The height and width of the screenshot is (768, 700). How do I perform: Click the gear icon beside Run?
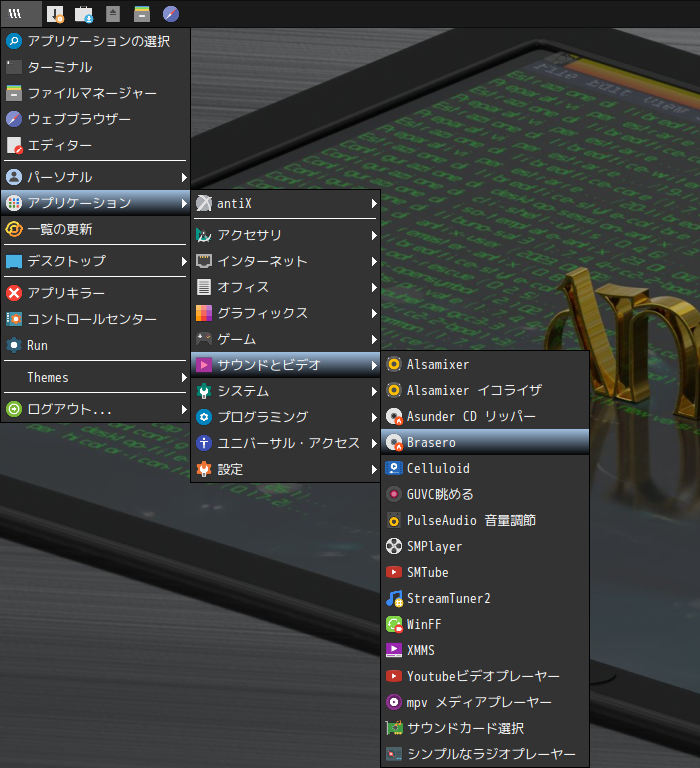point(14,345)
